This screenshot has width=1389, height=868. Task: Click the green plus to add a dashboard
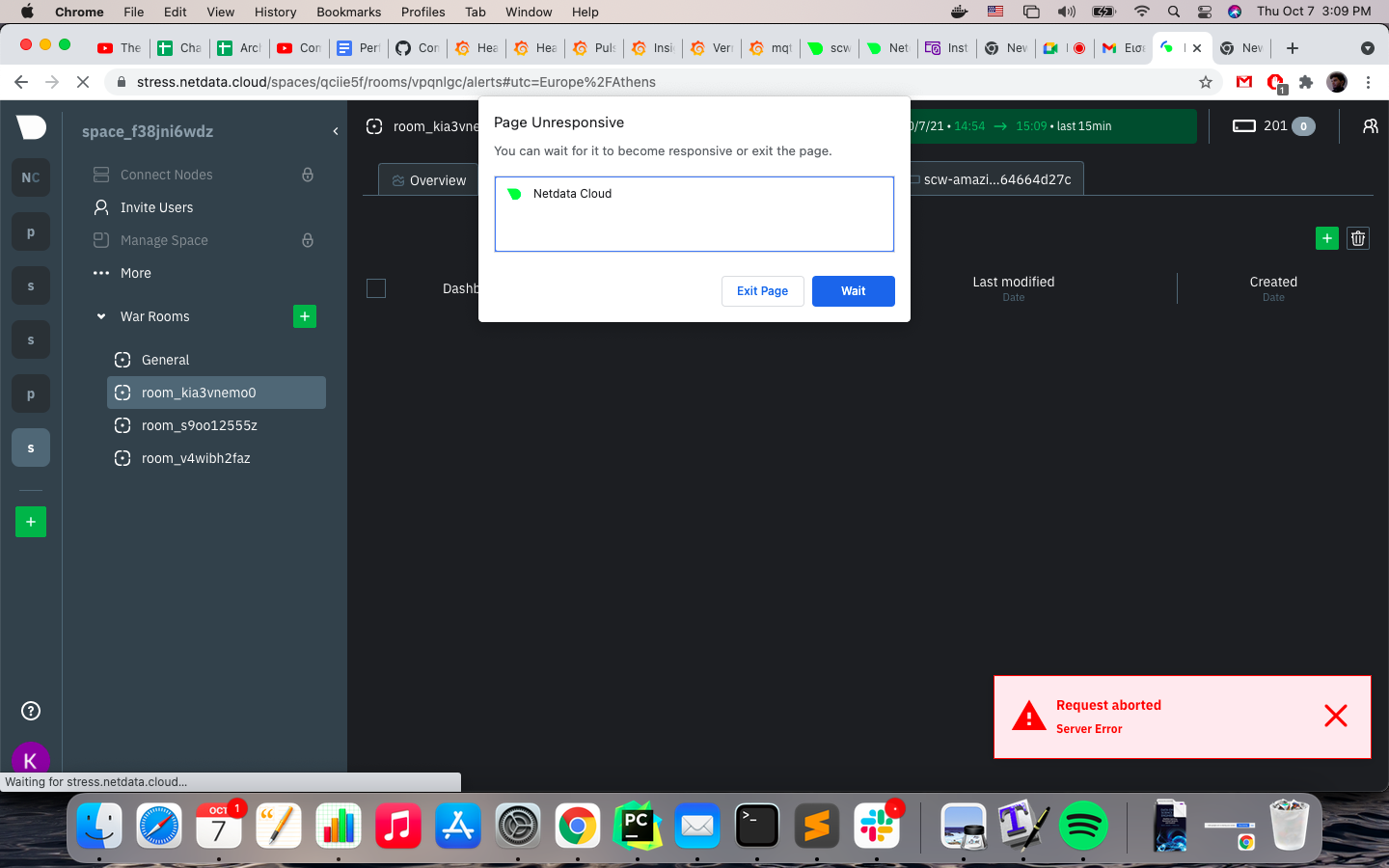pyautogui.click(x=1326, y=238)
